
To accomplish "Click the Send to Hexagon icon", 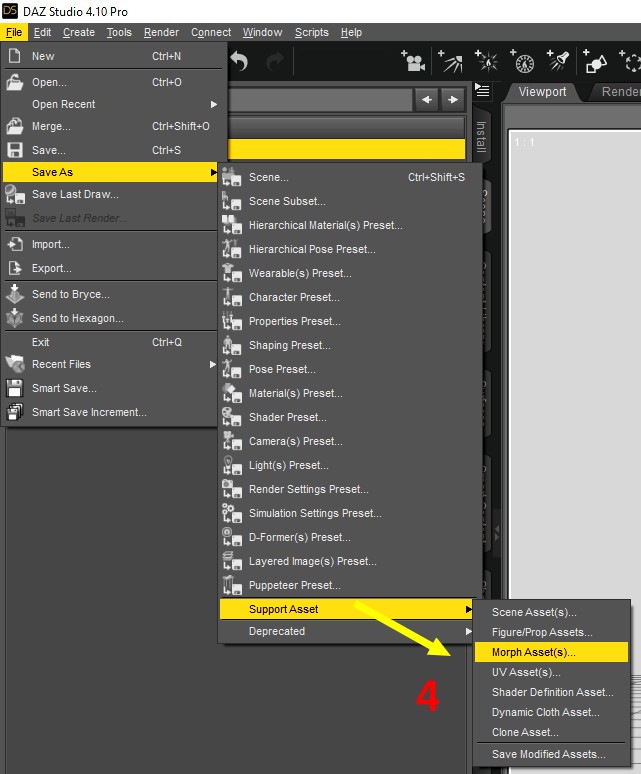I will 15,318.
